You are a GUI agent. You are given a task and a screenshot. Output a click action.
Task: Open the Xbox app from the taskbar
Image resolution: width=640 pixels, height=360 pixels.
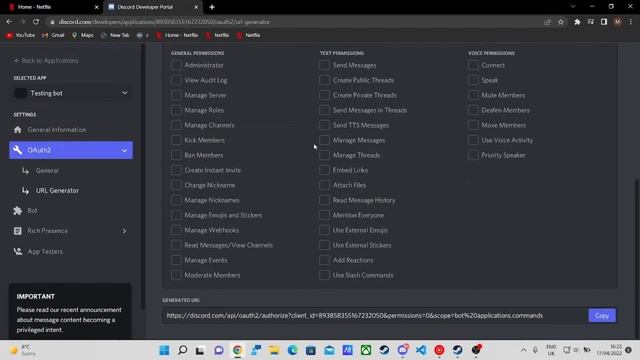[366, 350]
